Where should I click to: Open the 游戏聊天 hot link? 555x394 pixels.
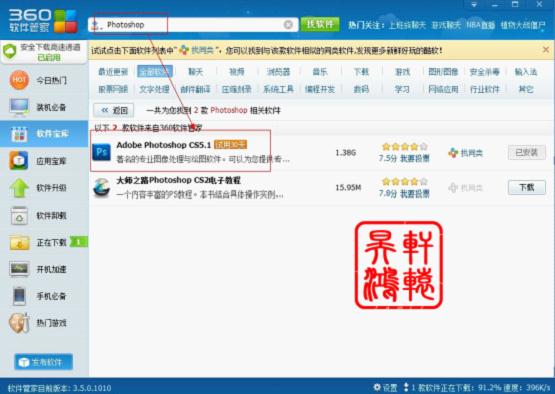click(x=446, y=25)
